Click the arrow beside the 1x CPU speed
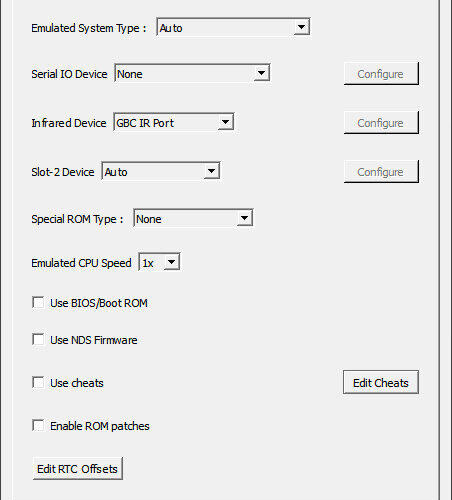 tap(172, 262)
